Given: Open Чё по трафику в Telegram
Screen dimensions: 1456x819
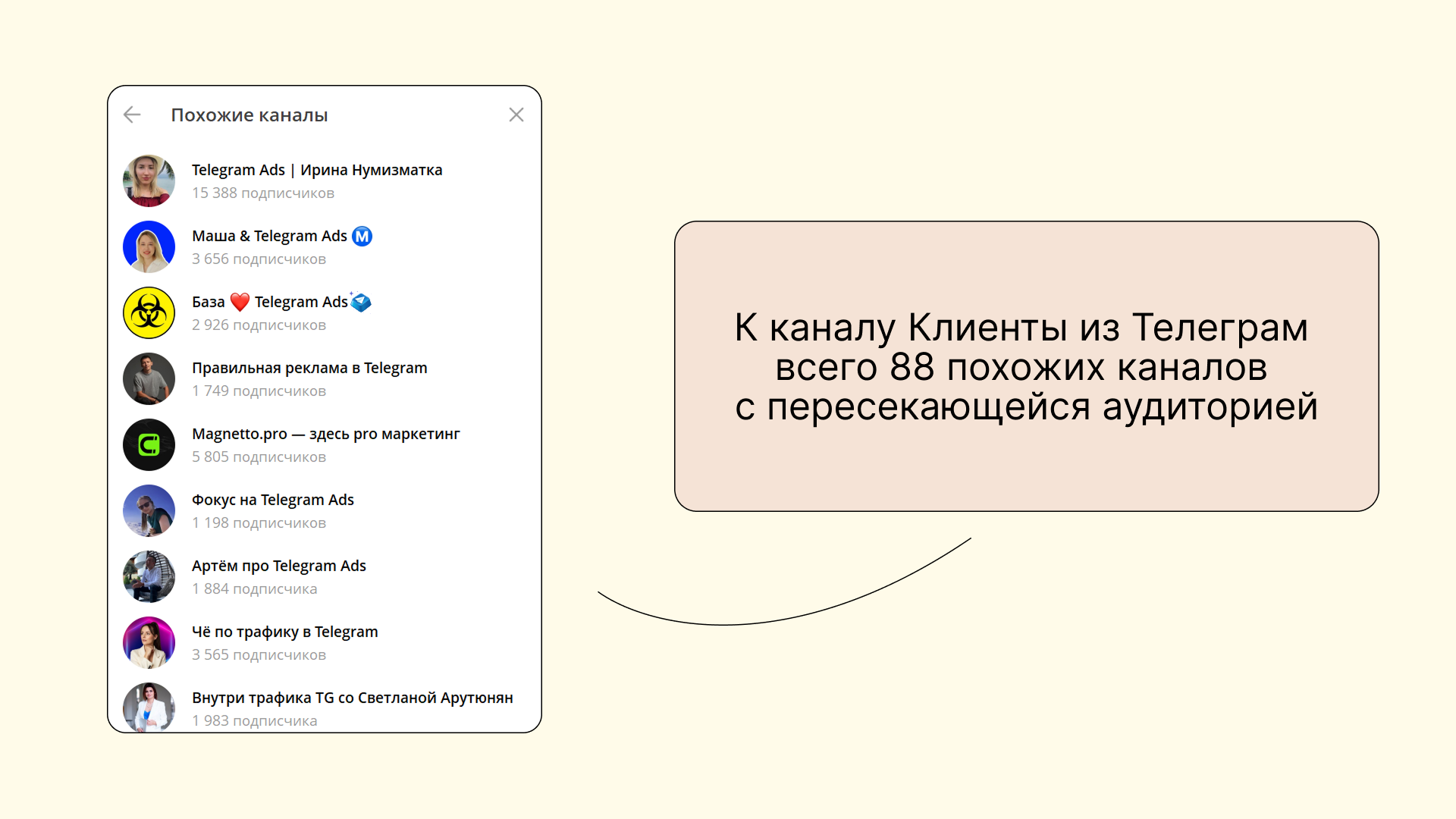Looking at the screenshot, I should point(284,632).
